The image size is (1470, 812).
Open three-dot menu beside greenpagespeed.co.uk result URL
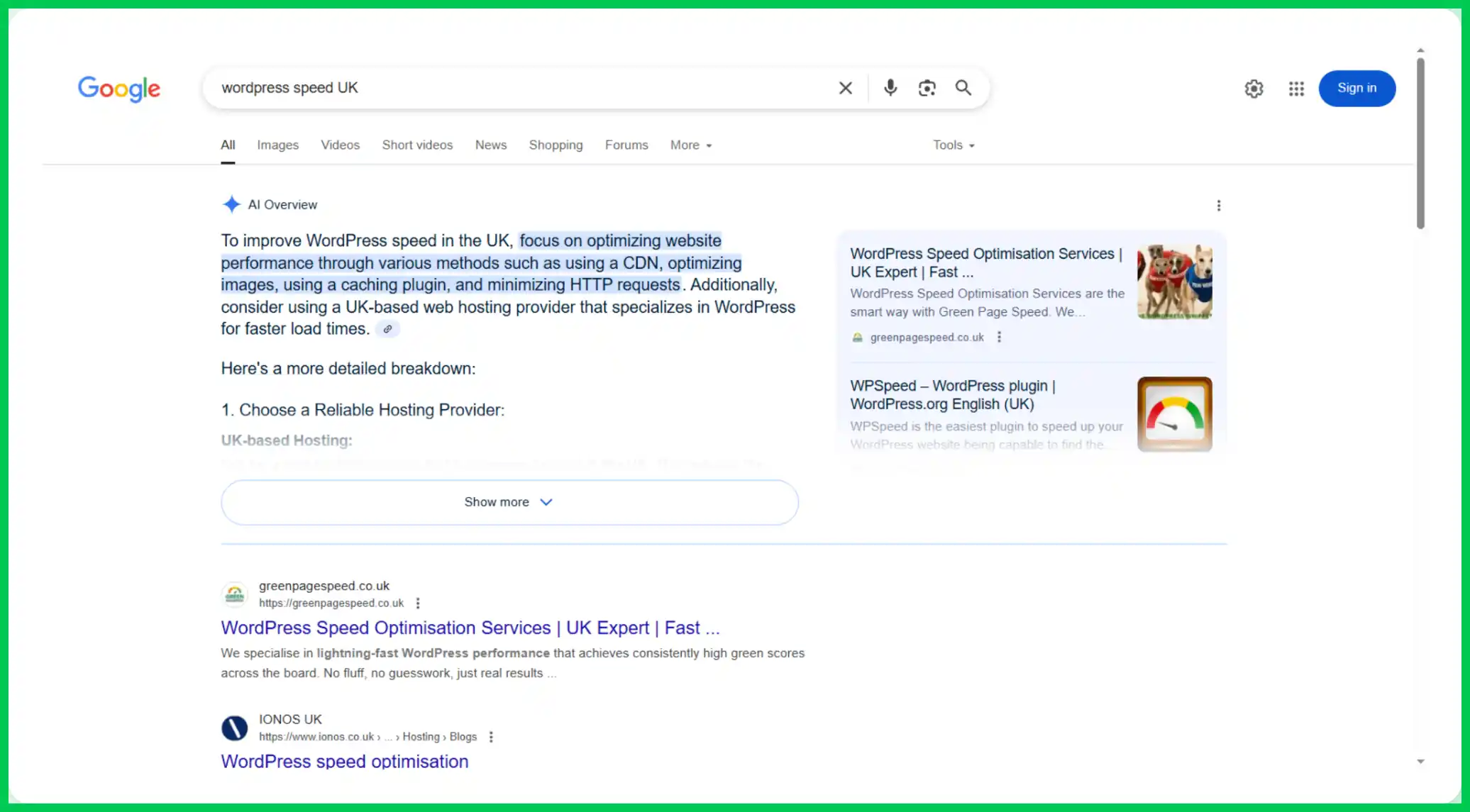coord(418,603)
